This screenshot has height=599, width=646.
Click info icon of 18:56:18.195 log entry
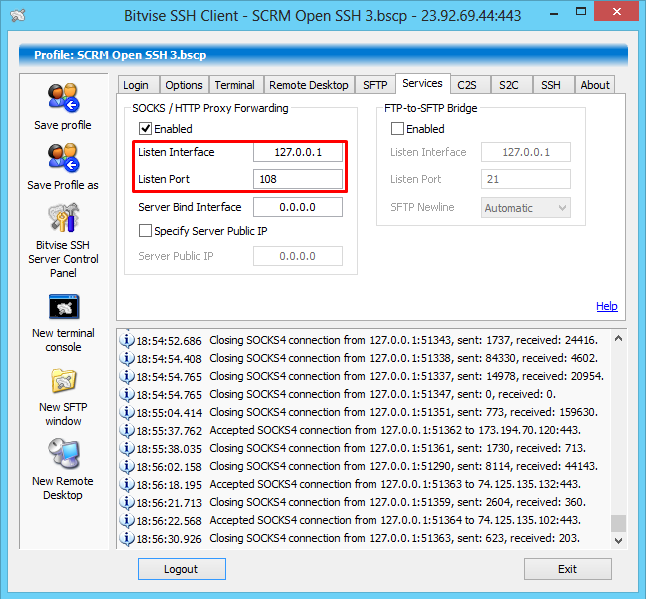(127, 484)
